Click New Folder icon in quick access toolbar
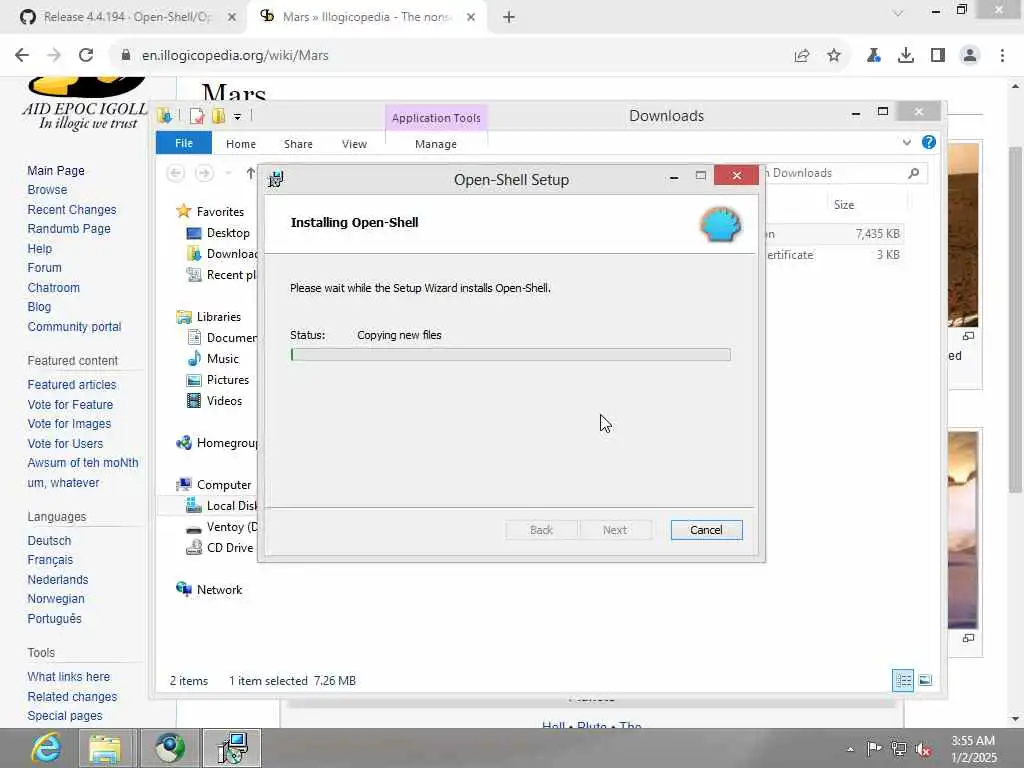The height and width of the screenshot is (768, 1024). pyautogui.click(x=218, y=116)
